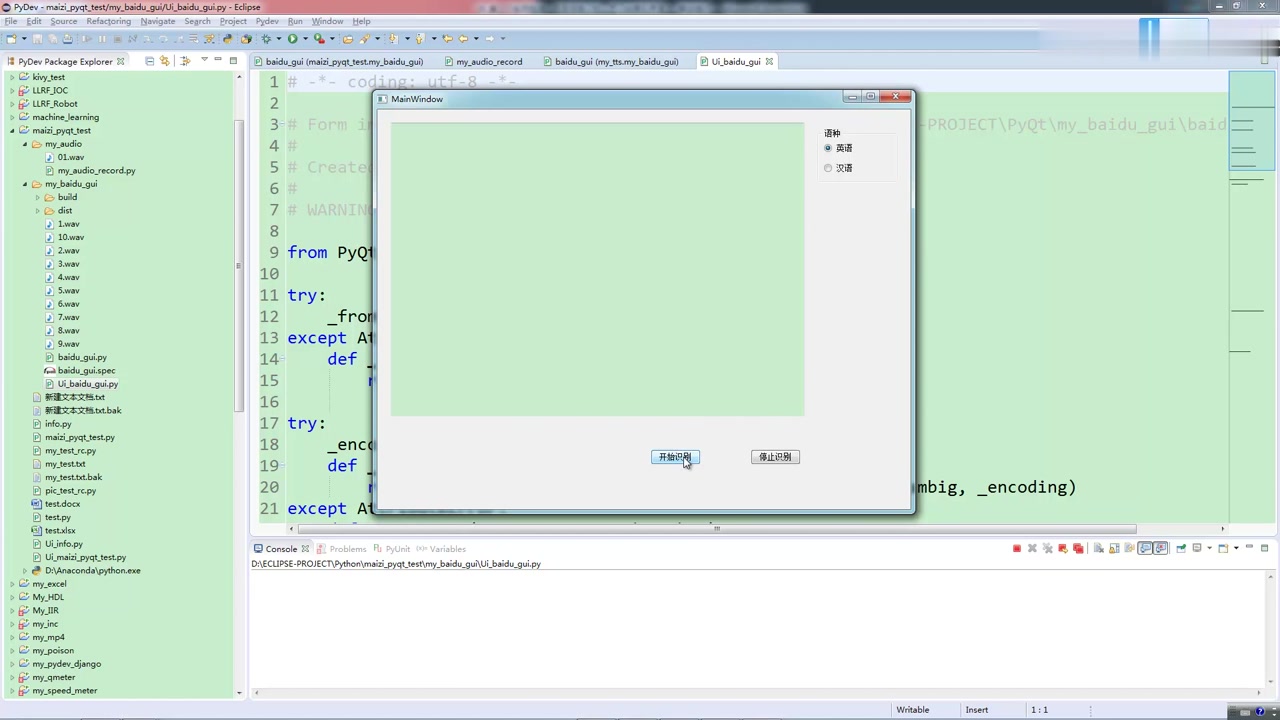Expand the kivy_test project
1280x720 pixels.
pos(13,77)
